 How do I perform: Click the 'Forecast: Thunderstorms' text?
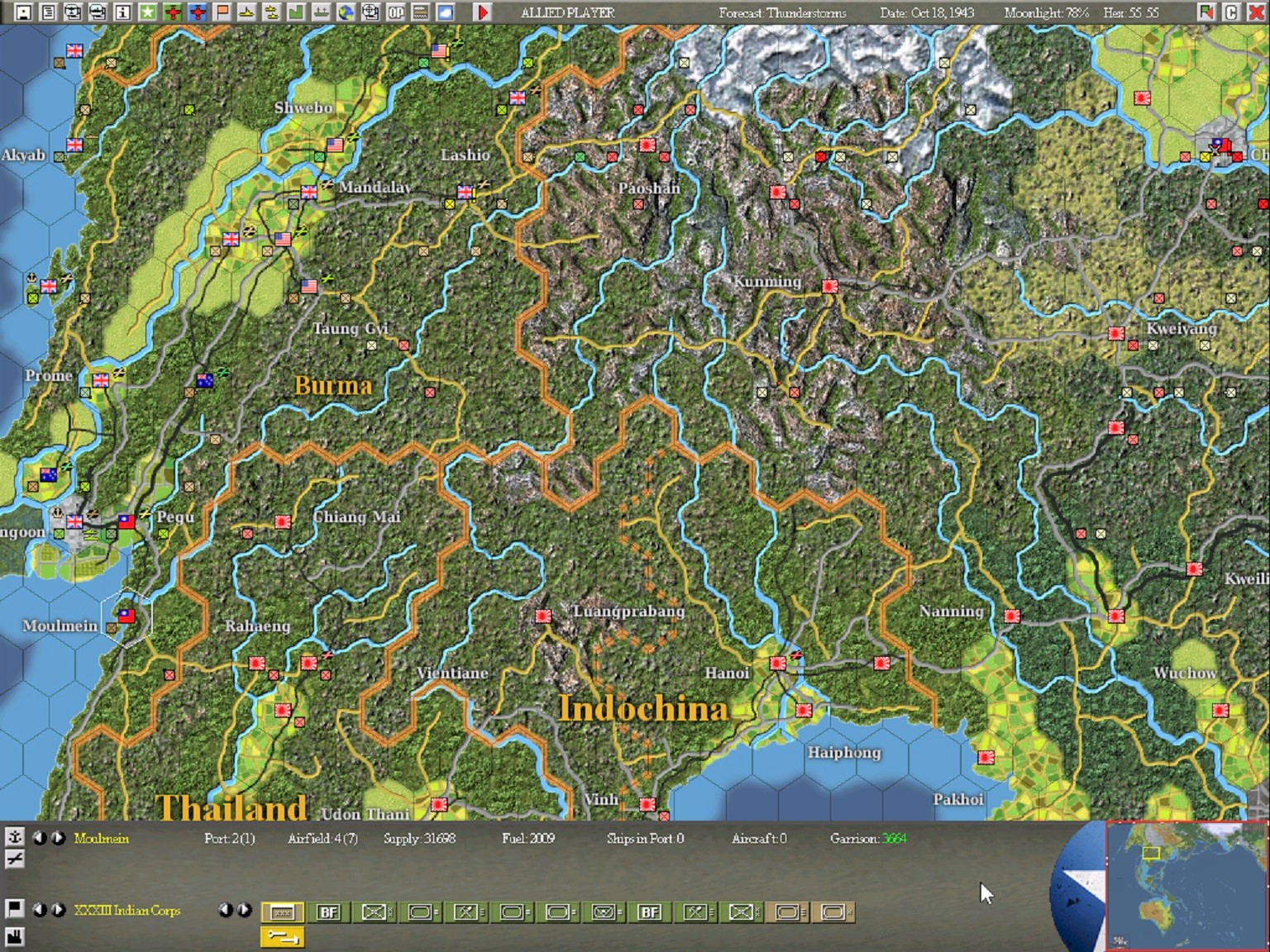pos(782,12)
